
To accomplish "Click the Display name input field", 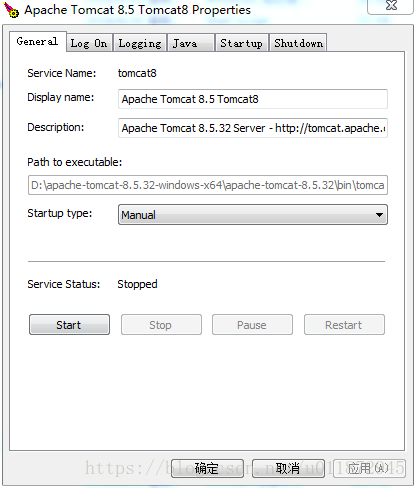I will [x=253, y=99].
